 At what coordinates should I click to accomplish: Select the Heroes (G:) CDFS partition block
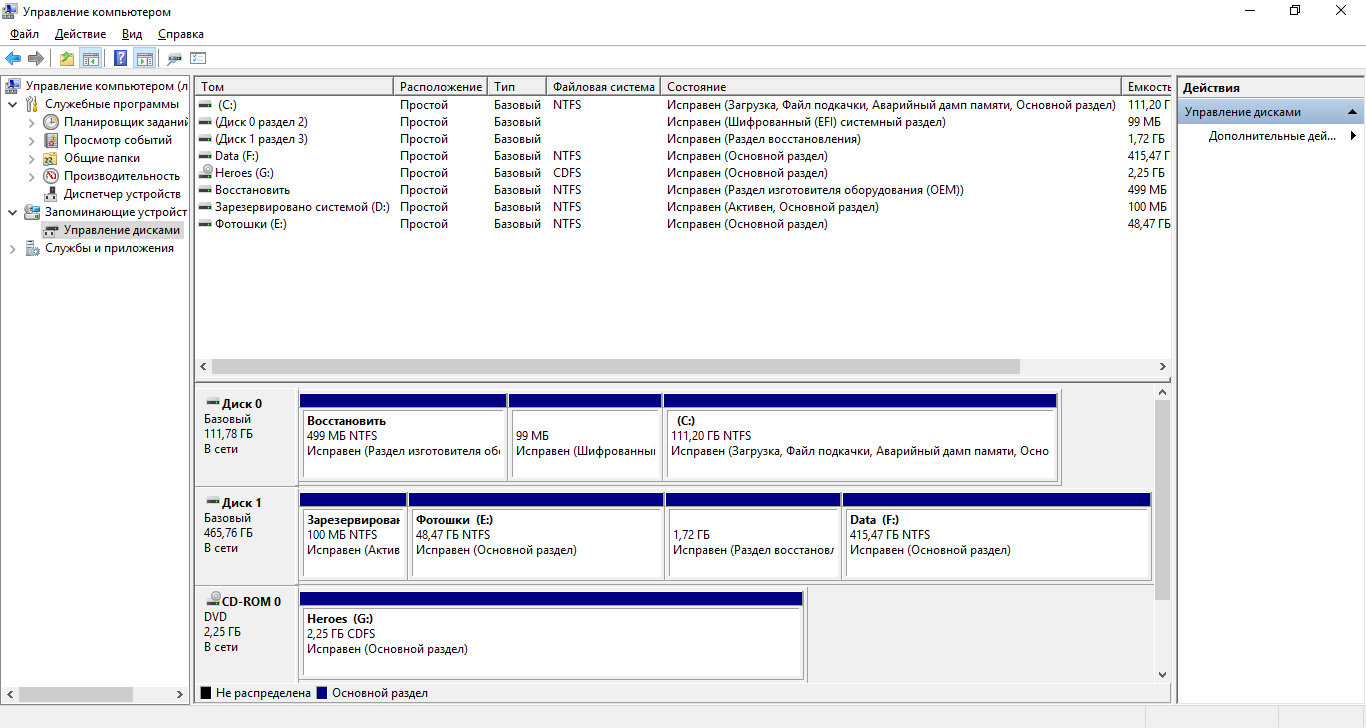click(551, 634)
